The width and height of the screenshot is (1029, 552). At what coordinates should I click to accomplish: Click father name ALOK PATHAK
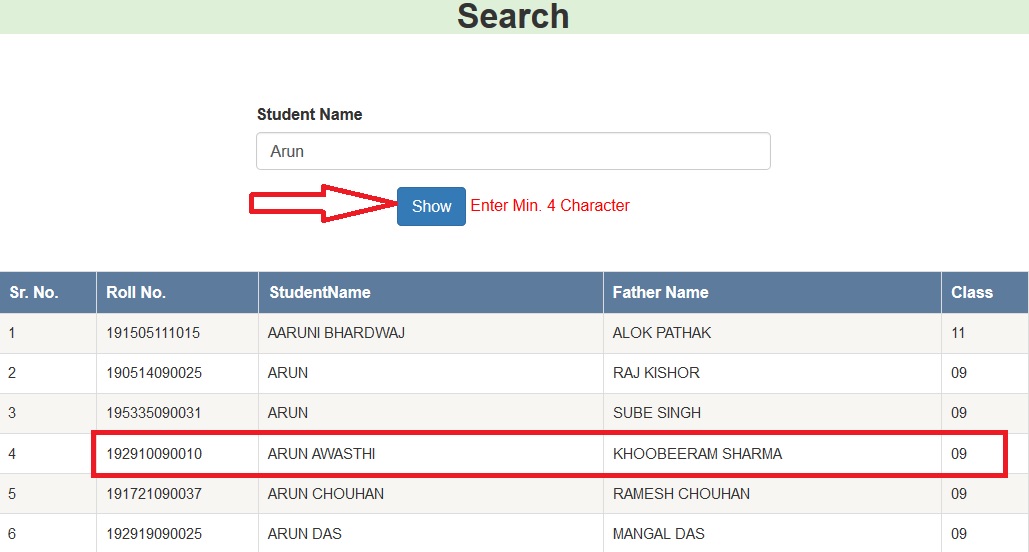[x=661, y=333]
